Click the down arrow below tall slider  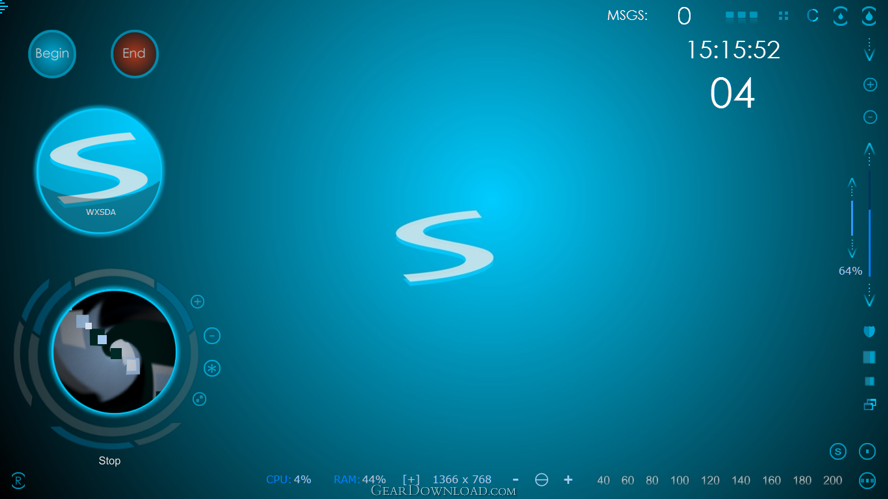coord(869,296)
